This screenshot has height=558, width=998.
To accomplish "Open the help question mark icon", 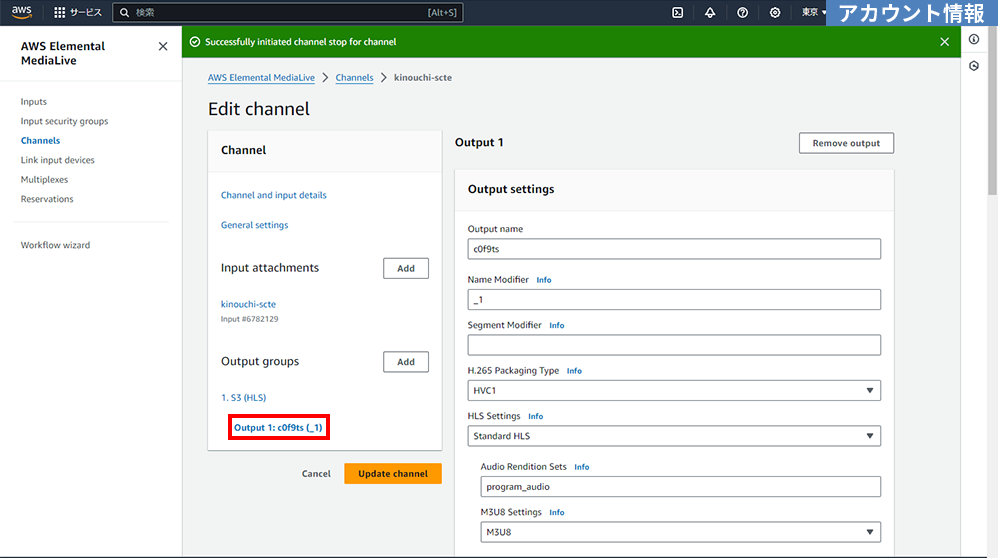I will coord(742,13).
